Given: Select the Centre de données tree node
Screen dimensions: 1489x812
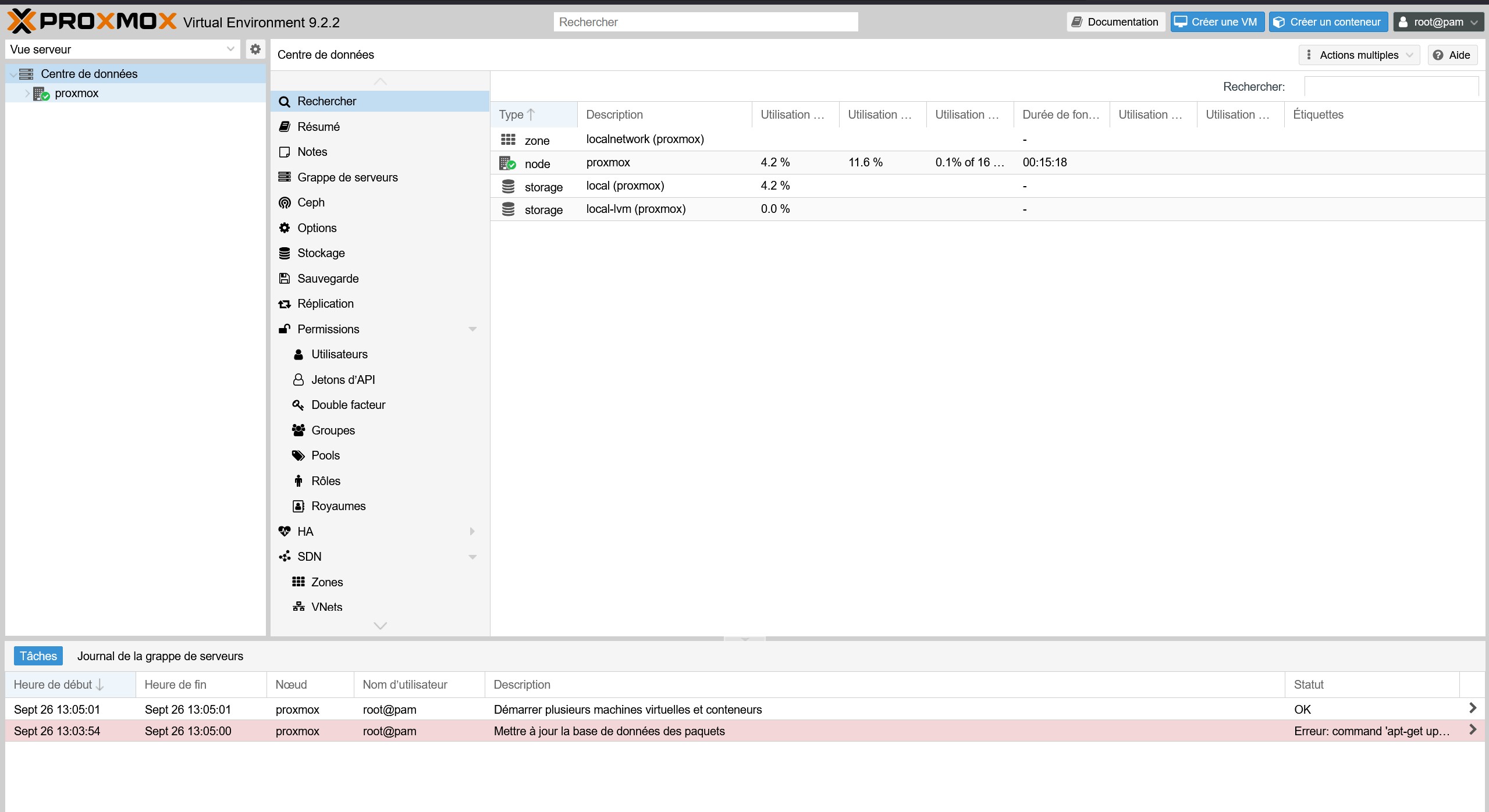Looking at the screenshot, I should (136, 74).
